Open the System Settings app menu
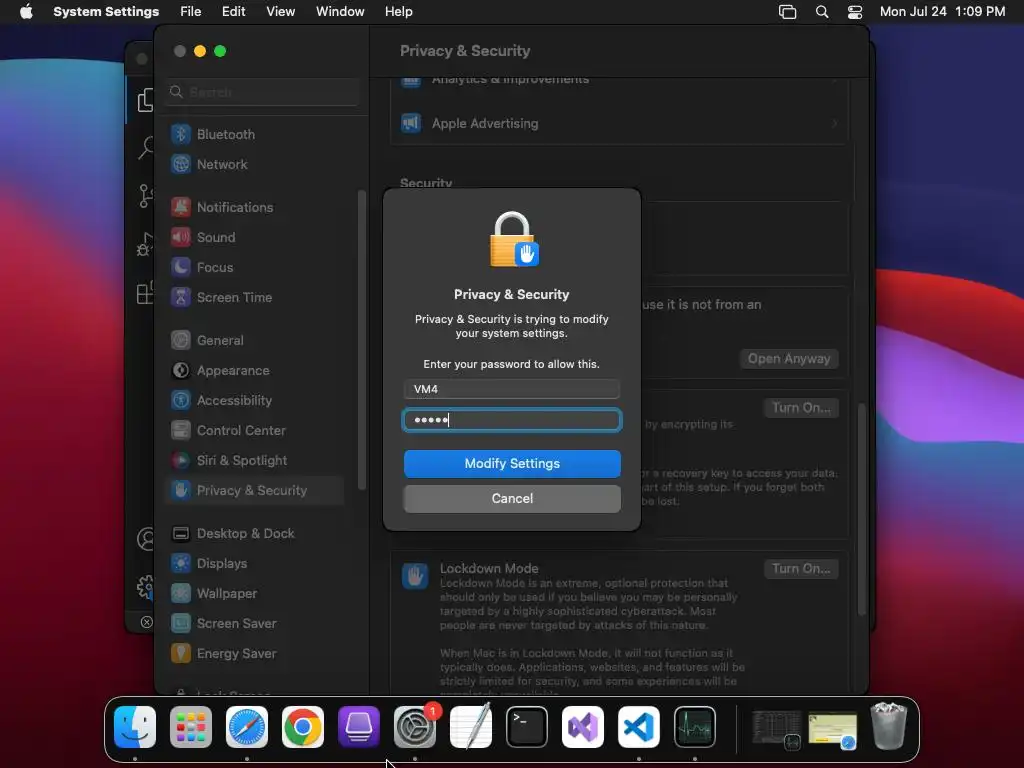Image resolution: width=1024 pixels, height=768 pixels. [106, 12]
